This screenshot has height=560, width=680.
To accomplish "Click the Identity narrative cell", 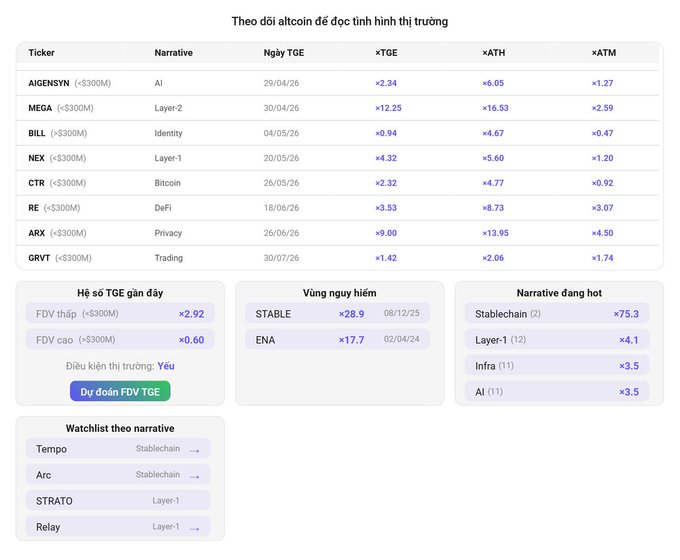I will click(x=168, y=133).
